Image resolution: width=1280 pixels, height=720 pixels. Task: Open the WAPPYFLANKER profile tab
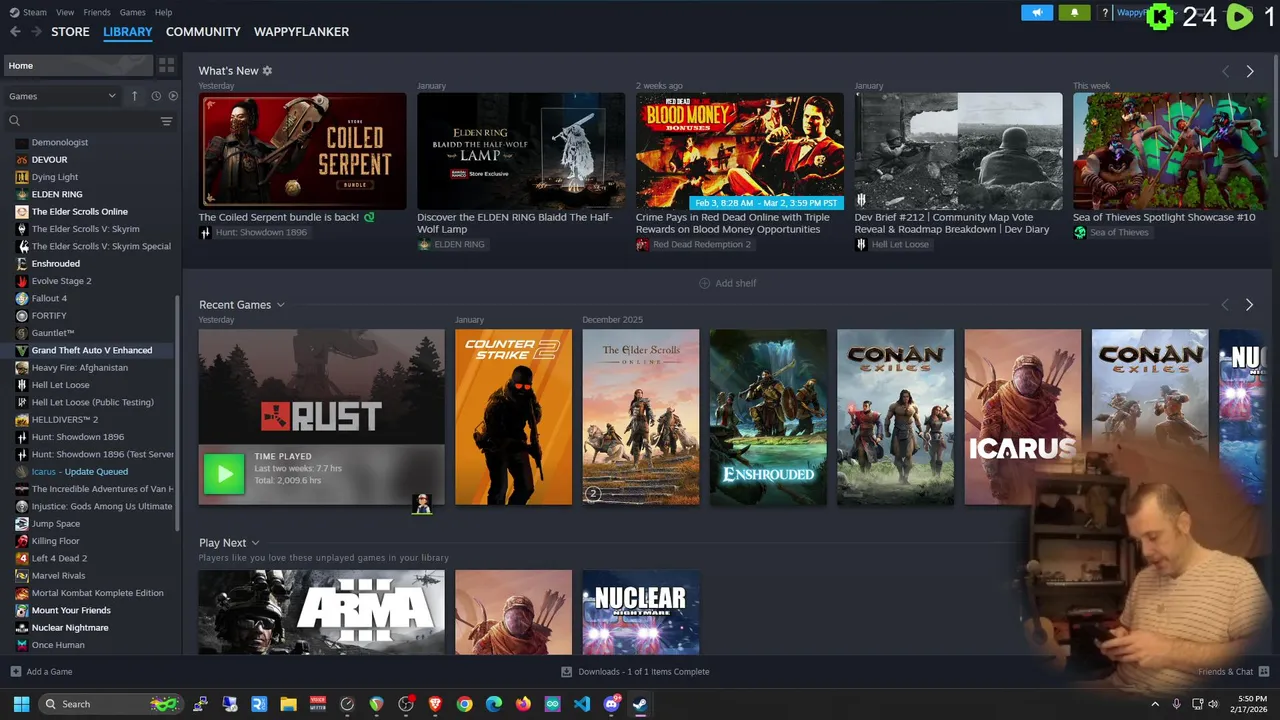click(301, 32)
